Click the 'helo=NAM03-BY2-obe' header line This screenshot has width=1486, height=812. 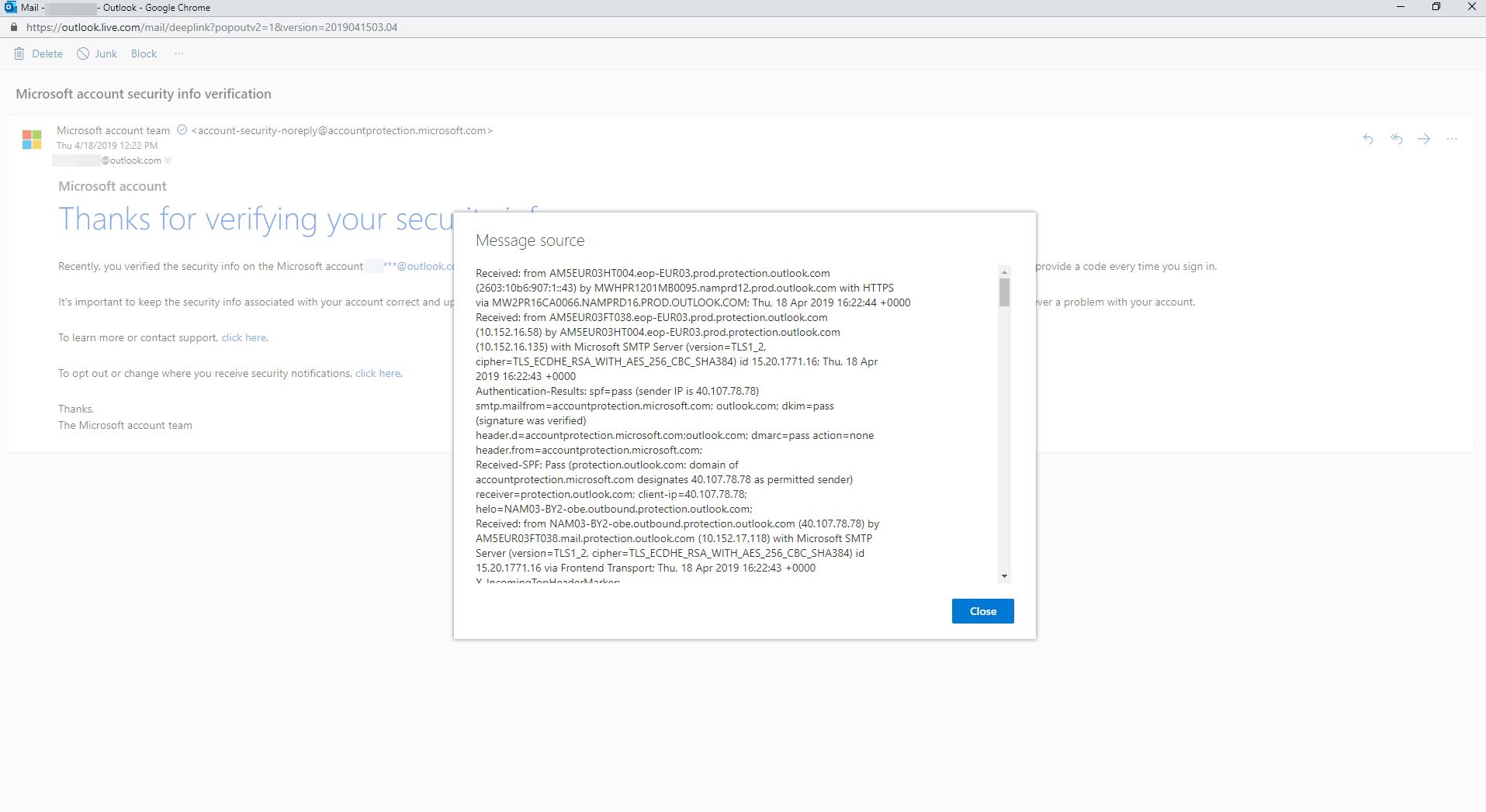pyautogui.click(x=614, y=509)
